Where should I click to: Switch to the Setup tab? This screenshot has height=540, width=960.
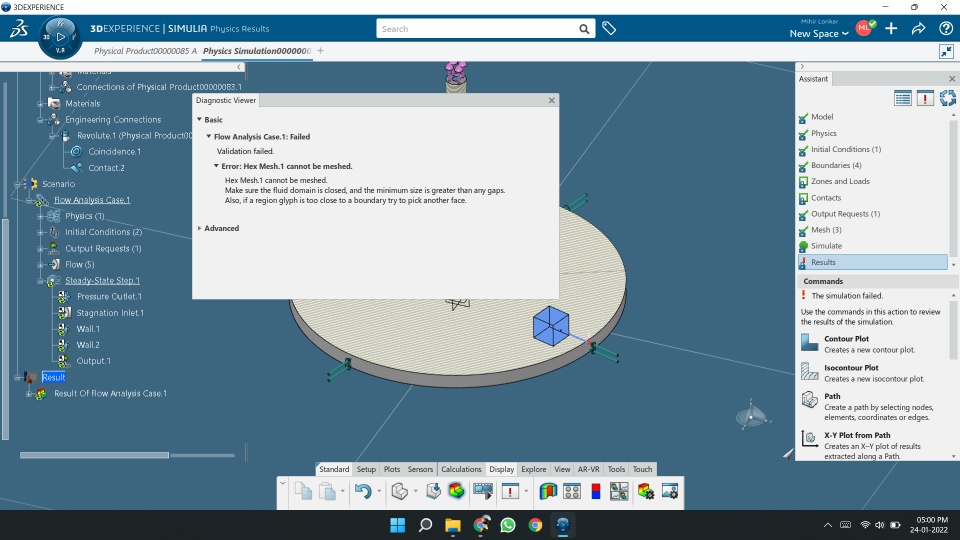(x=366, y=470)
